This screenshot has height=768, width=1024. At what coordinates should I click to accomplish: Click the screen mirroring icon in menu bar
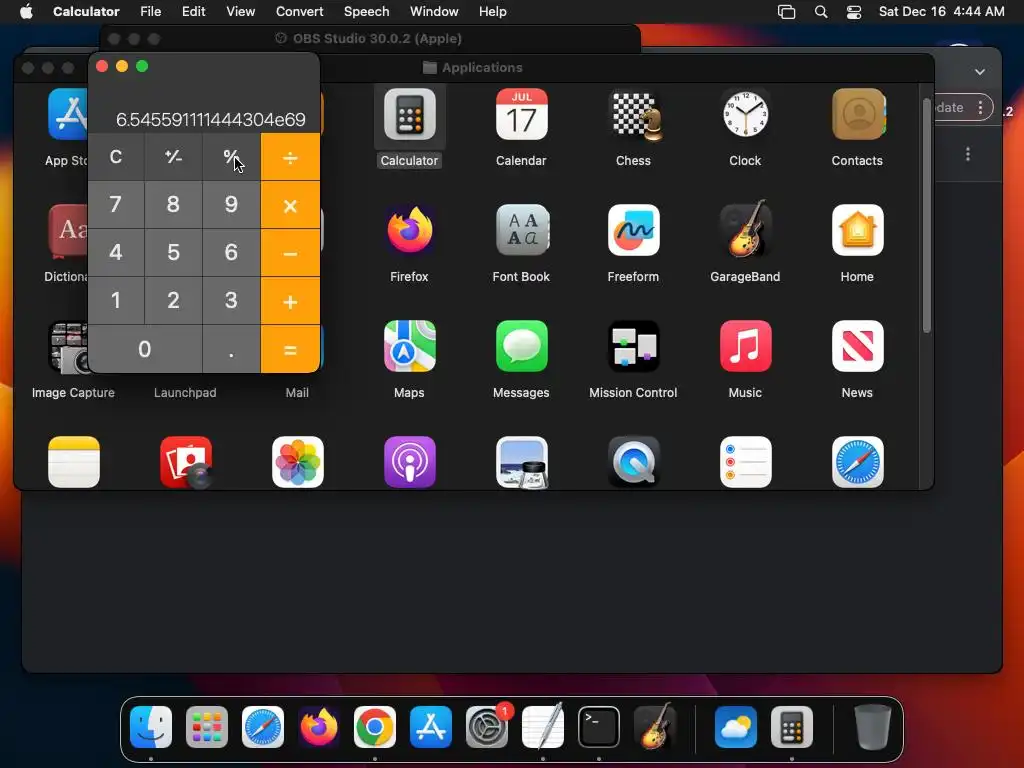pos(786,12)
